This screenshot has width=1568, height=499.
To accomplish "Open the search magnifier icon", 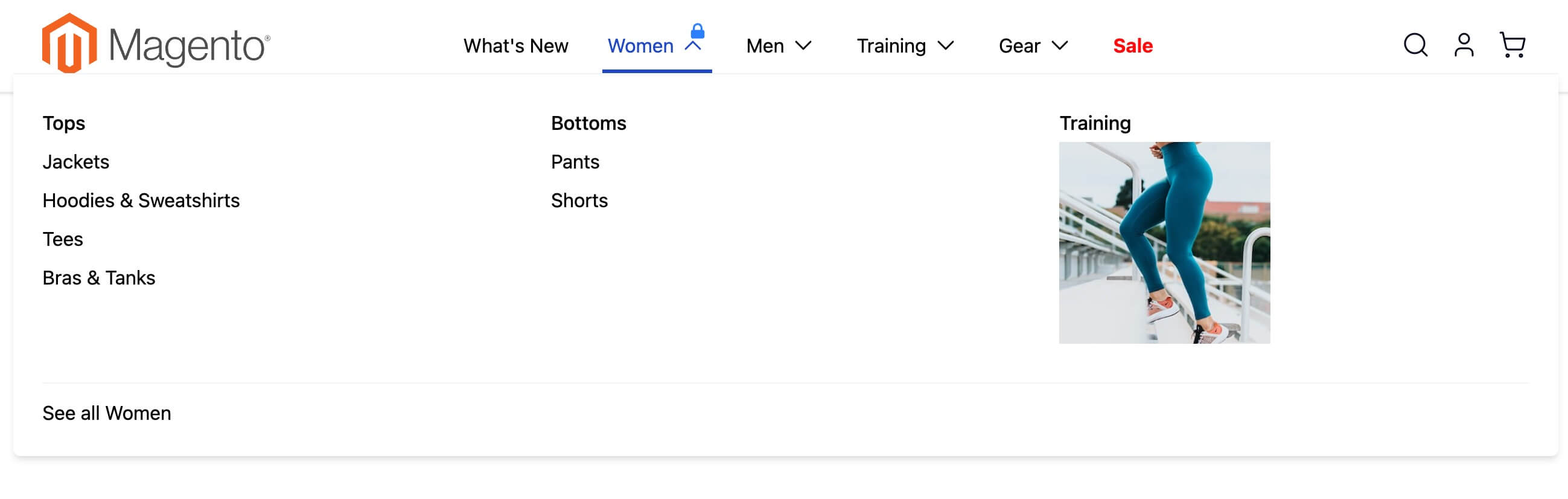I will coord(1415,45).
